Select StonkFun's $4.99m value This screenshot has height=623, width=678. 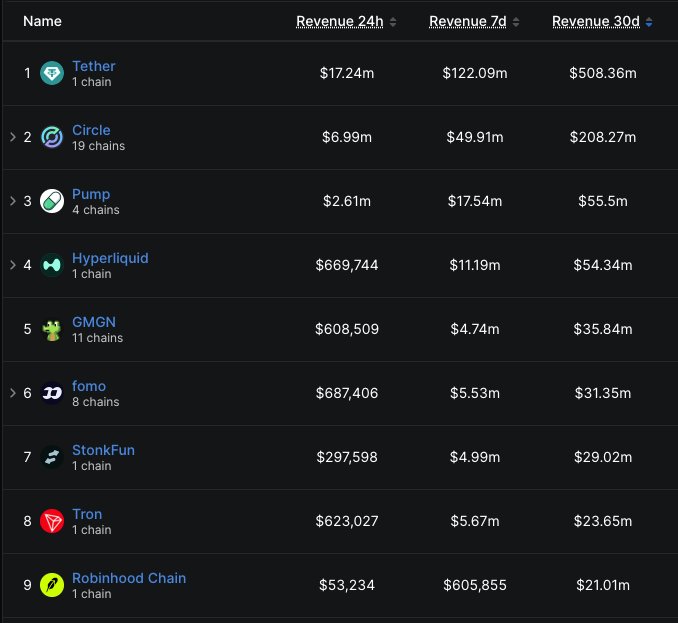[474, 457]
